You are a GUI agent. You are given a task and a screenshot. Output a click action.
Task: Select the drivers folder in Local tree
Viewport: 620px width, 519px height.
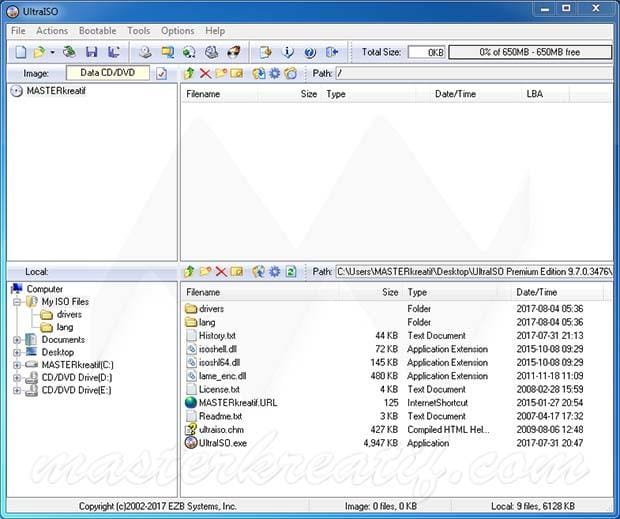(x=69, y=315)
